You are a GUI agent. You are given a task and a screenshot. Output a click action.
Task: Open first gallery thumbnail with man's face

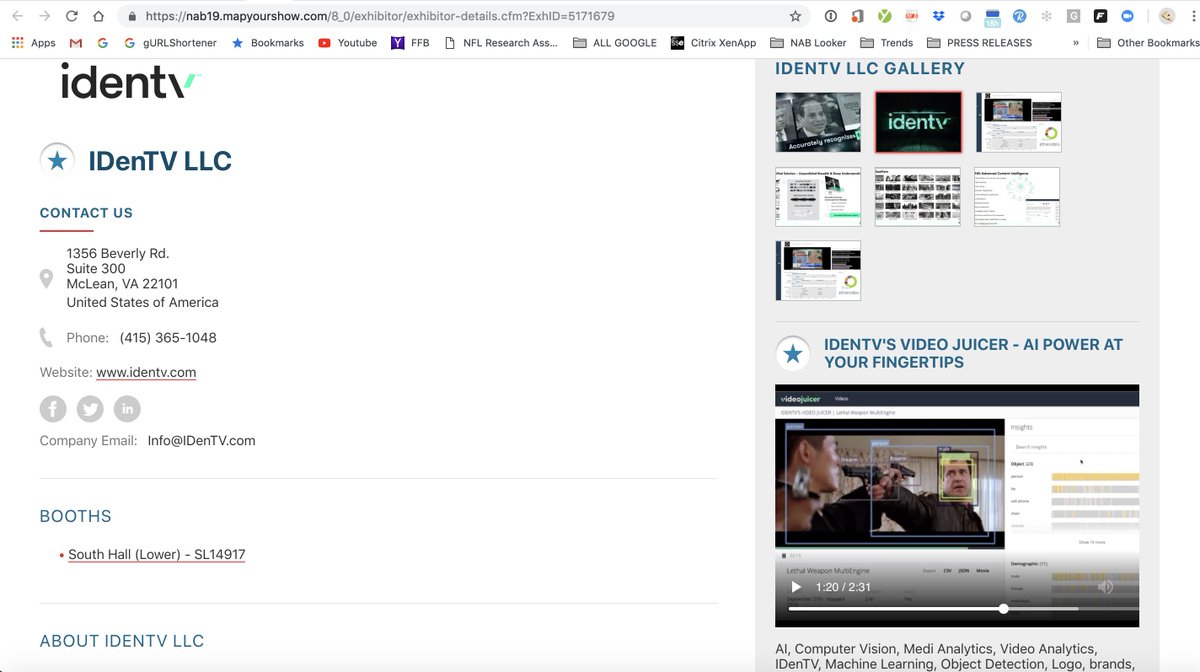point(818,122)
